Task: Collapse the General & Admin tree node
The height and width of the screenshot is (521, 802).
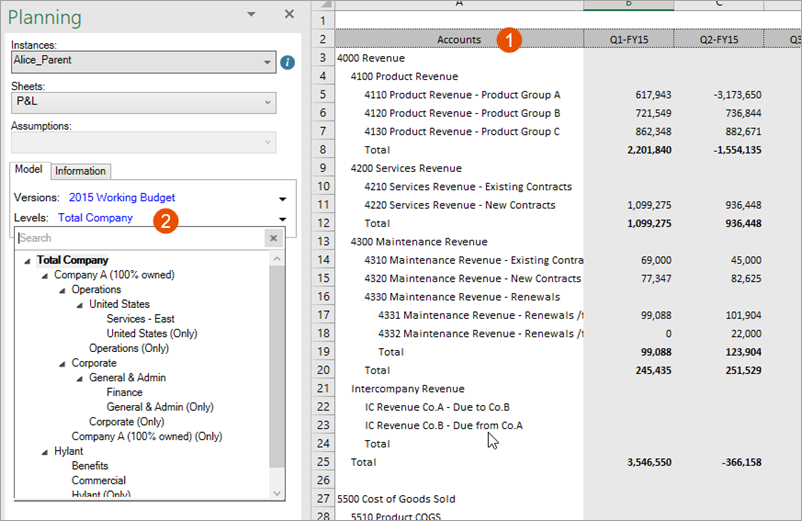Action: 80,379
